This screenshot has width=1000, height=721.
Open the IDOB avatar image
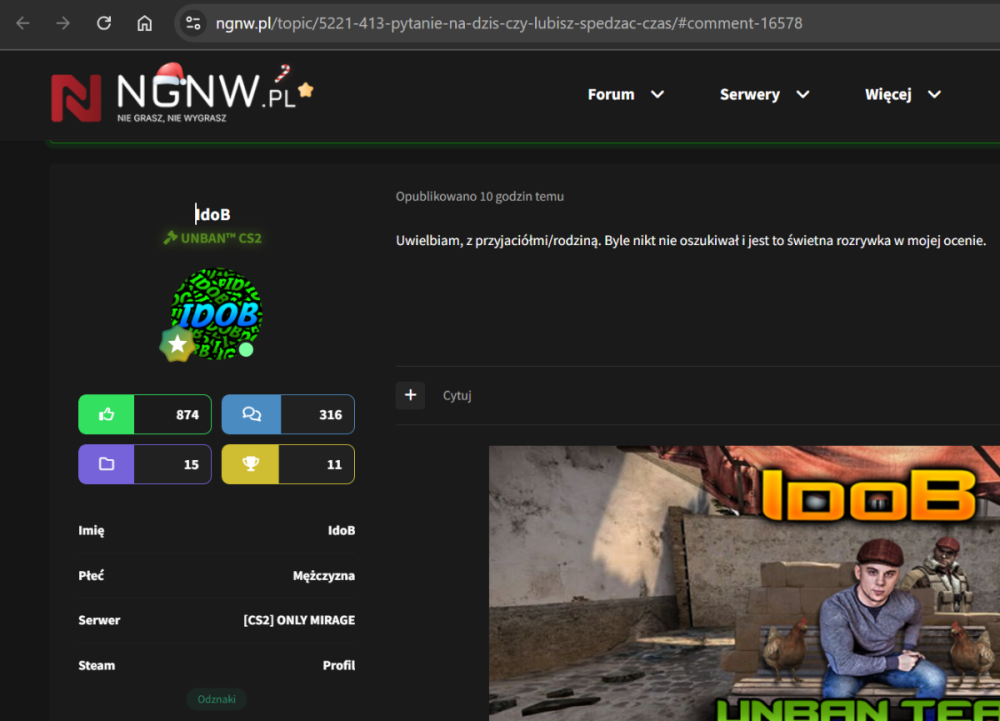[216, 314]
